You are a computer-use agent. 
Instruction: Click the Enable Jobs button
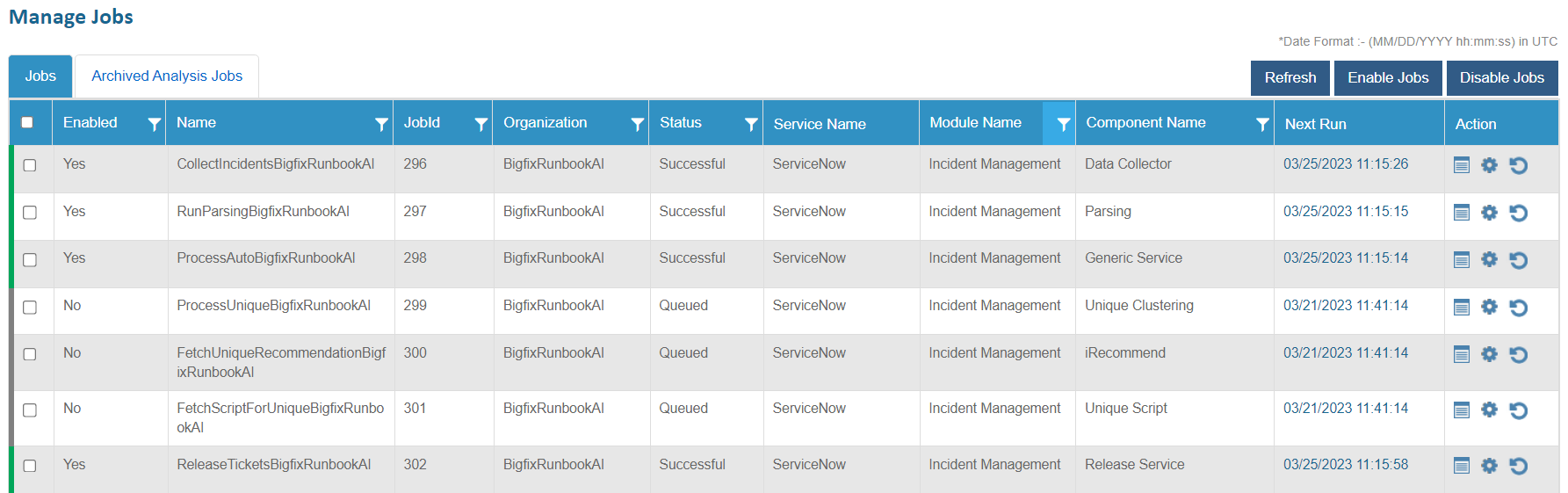[1388, 78]
